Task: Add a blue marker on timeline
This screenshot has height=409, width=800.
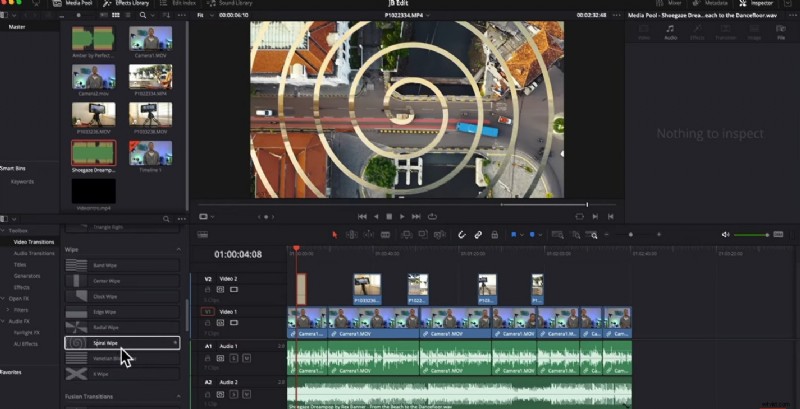Action: [532, 235]
